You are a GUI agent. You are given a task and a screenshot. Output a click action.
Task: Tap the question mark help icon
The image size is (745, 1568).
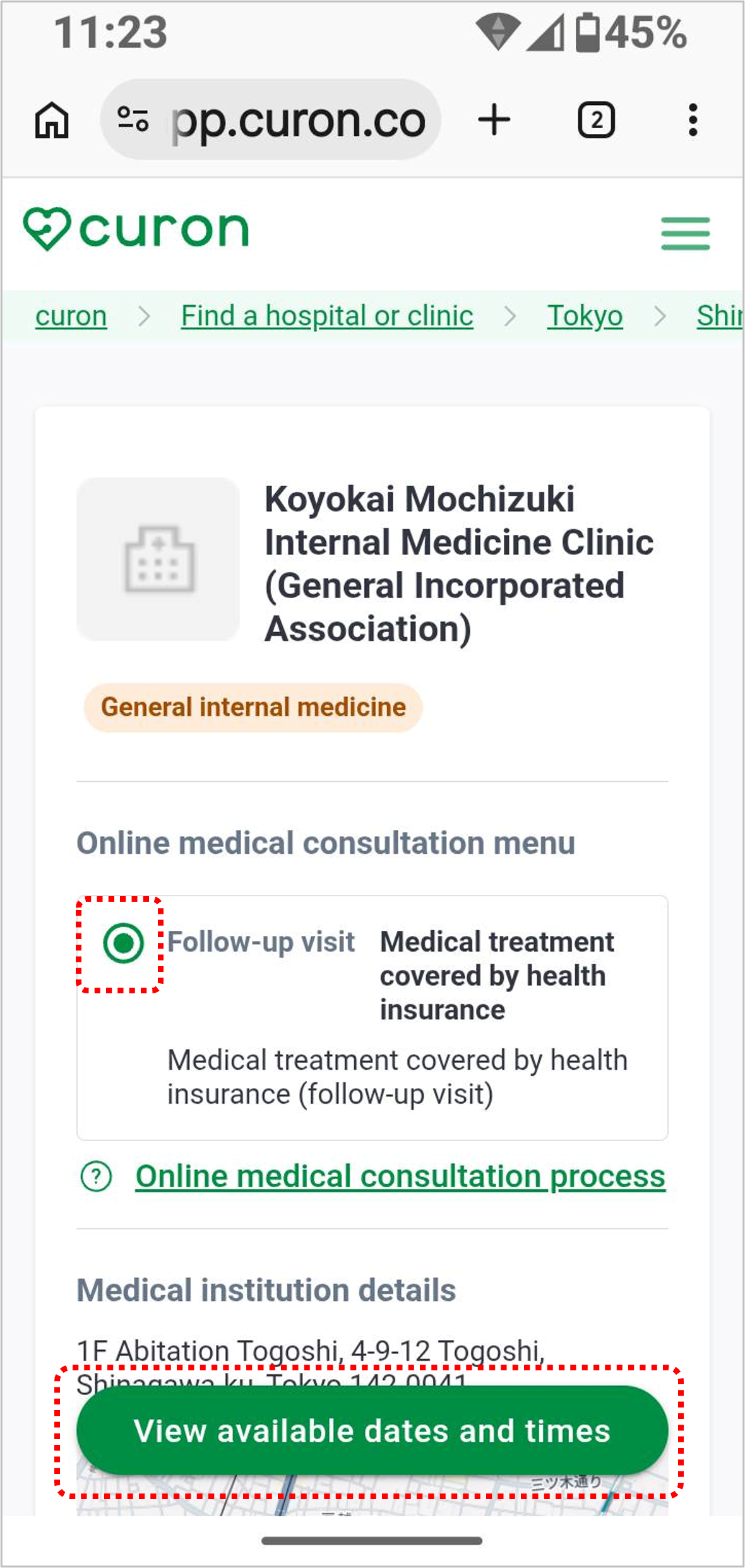click(x=96, y=1176)
